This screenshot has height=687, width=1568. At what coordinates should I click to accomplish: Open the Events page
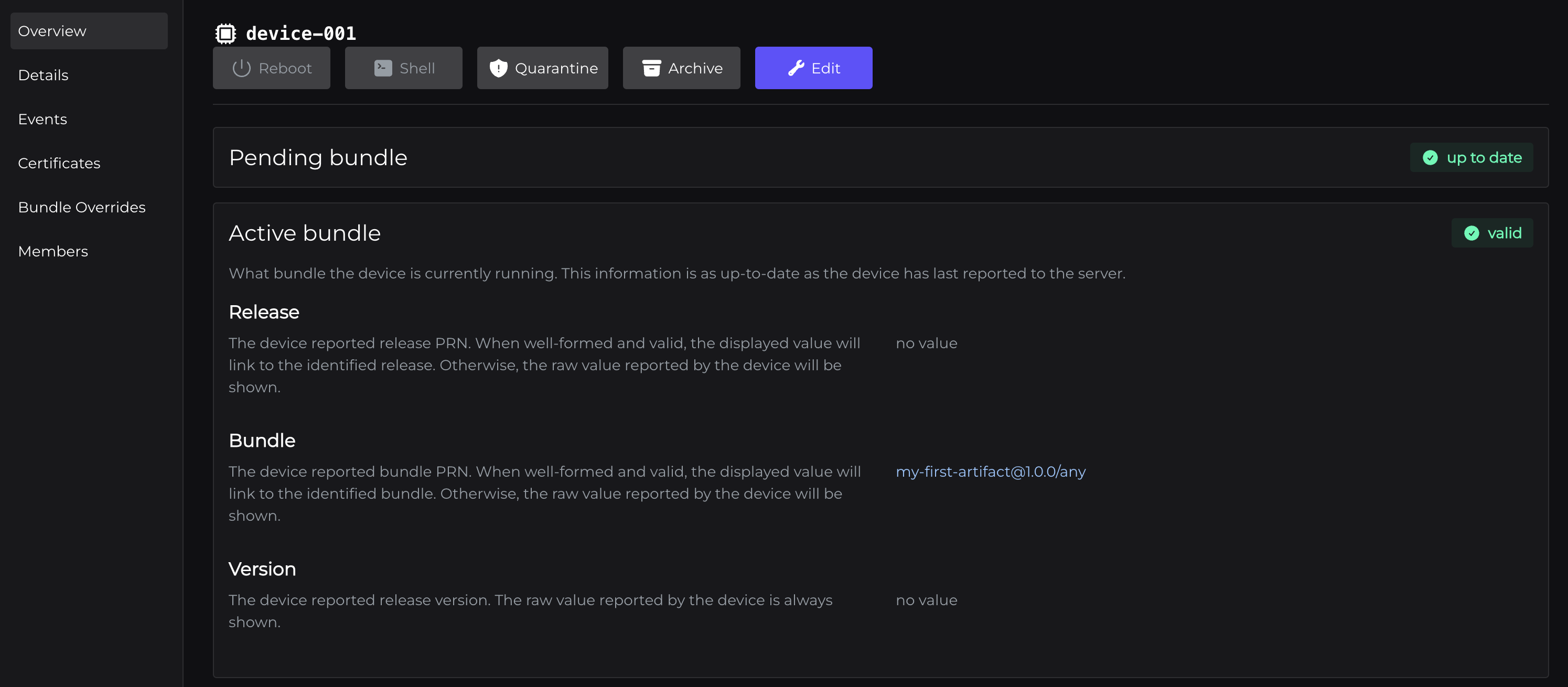click(x=42, y=119)
